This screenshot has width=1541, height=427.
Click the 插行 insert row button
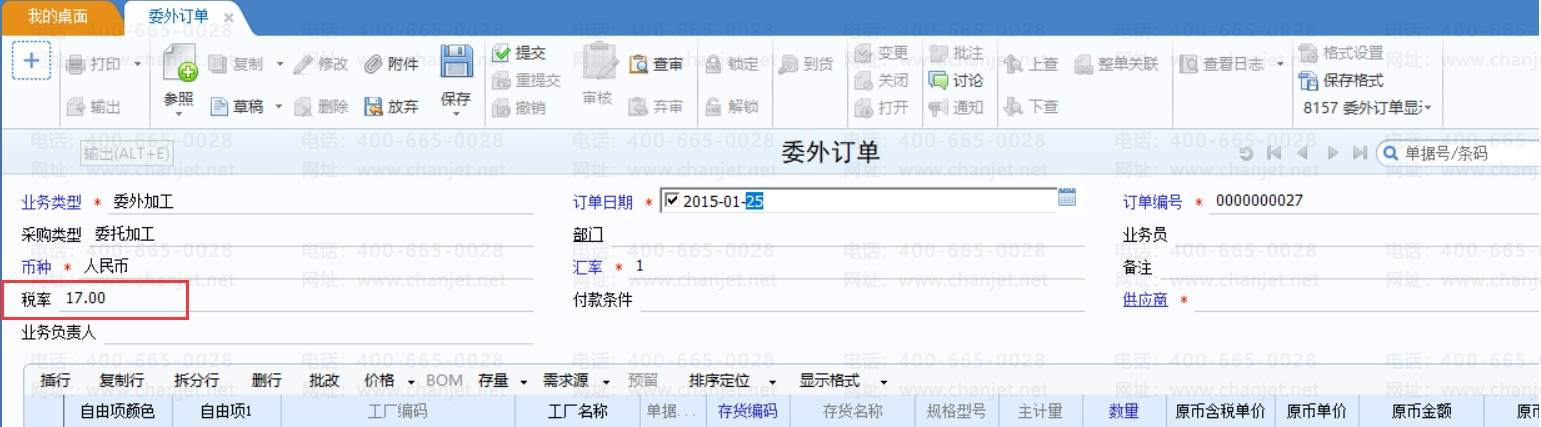(55, 381)
